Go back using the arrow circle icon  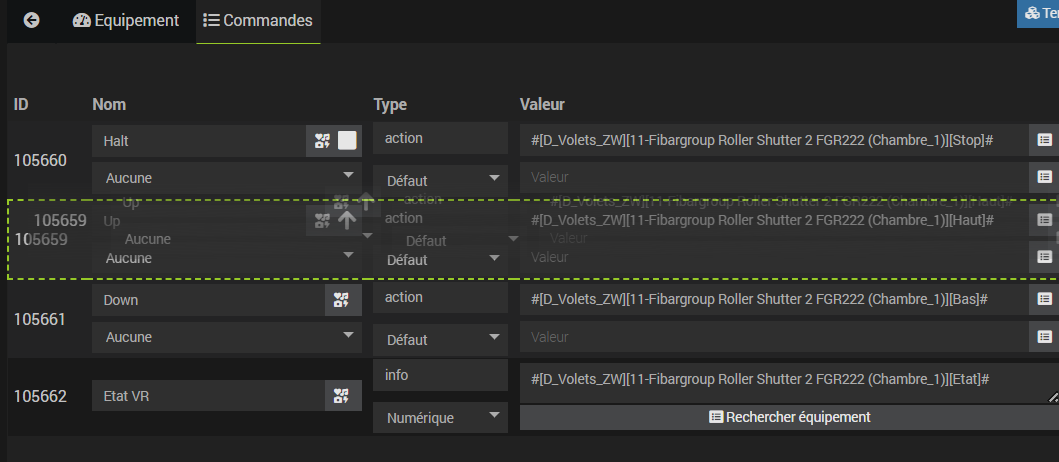click(x=31, y=20)
